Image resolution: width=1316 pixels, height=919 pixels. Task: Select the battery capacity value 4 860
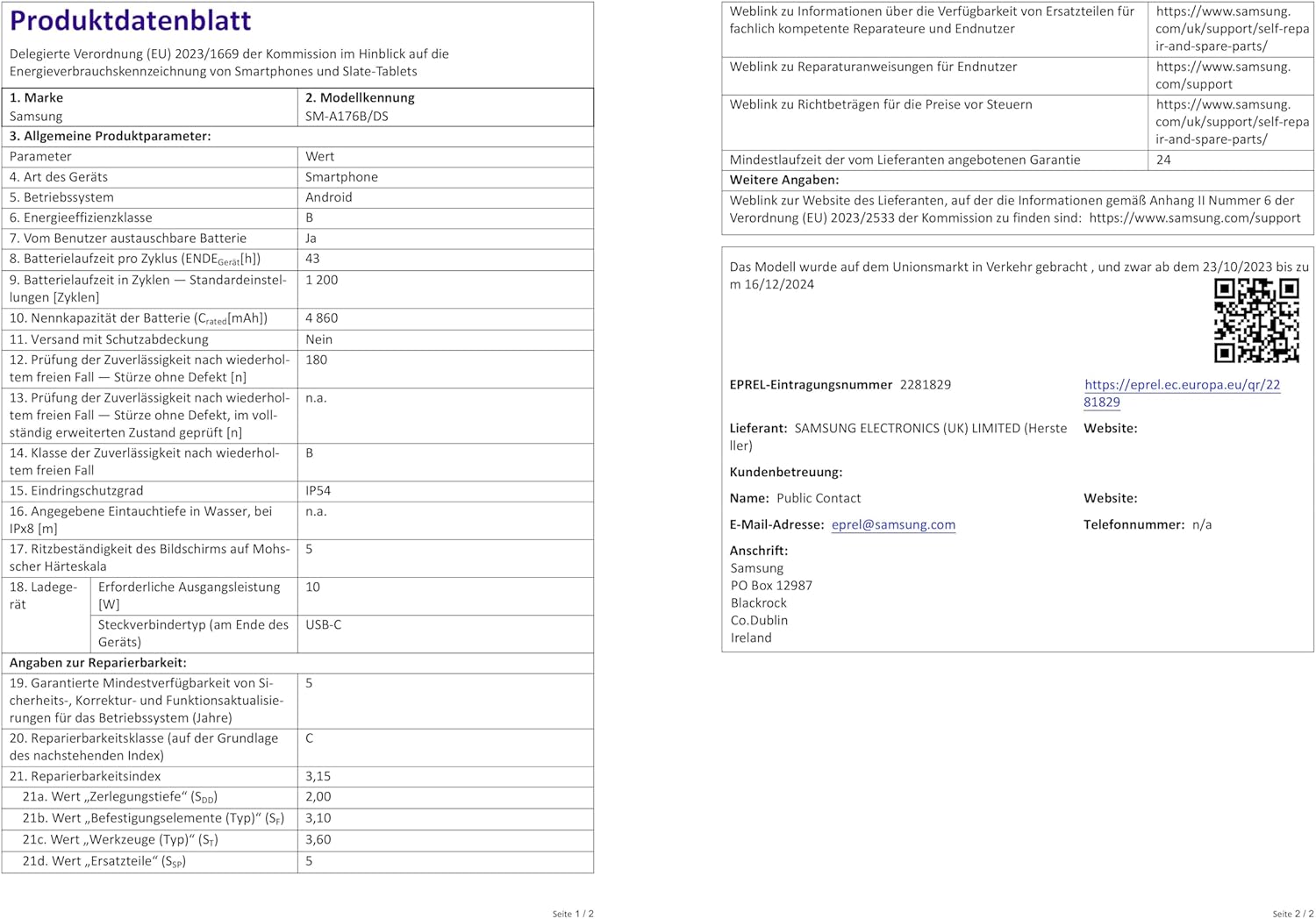click(321, 318)
